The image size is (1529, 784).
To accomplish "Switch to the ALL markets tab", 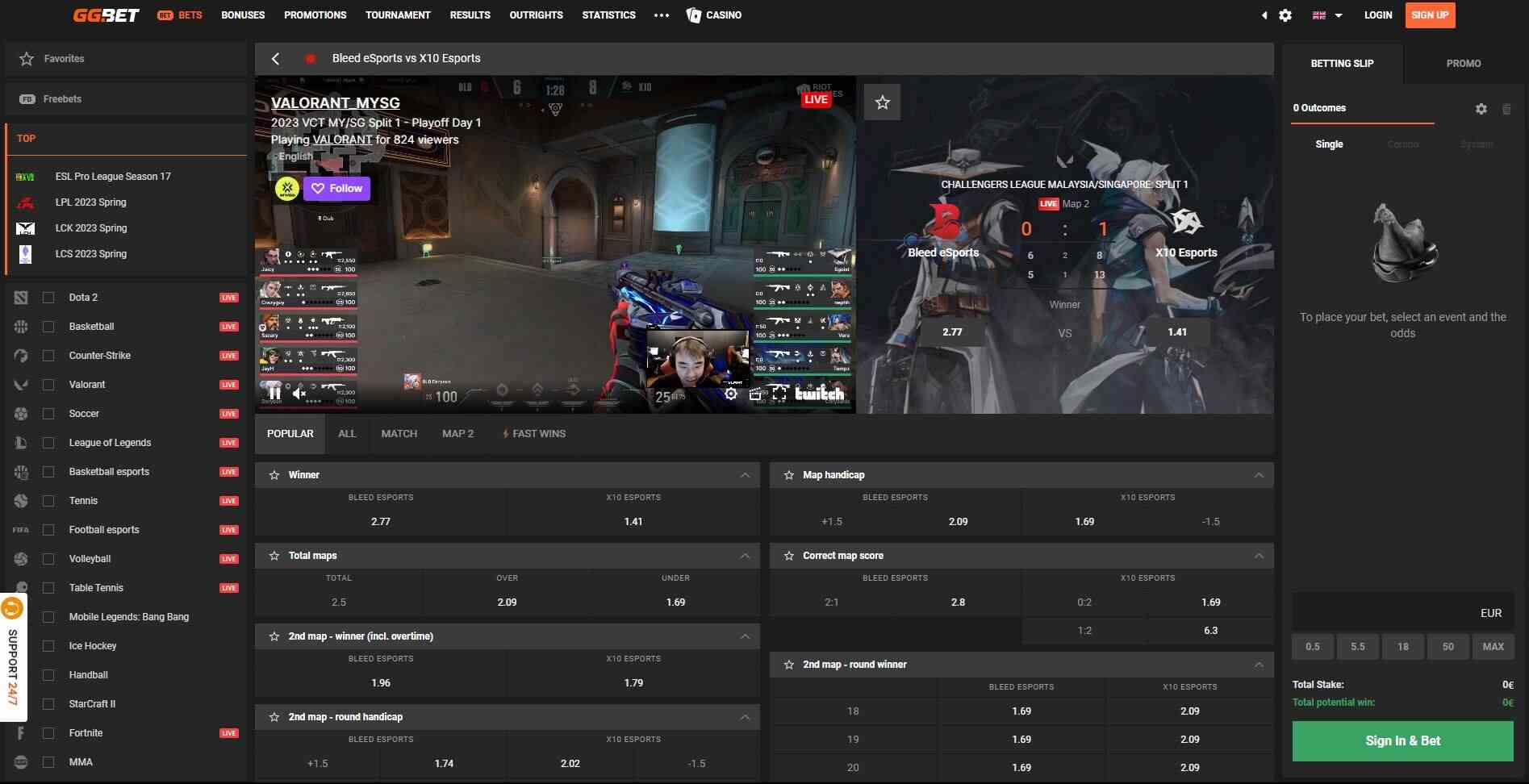I will pyautogui.click(x=347, y=434).
